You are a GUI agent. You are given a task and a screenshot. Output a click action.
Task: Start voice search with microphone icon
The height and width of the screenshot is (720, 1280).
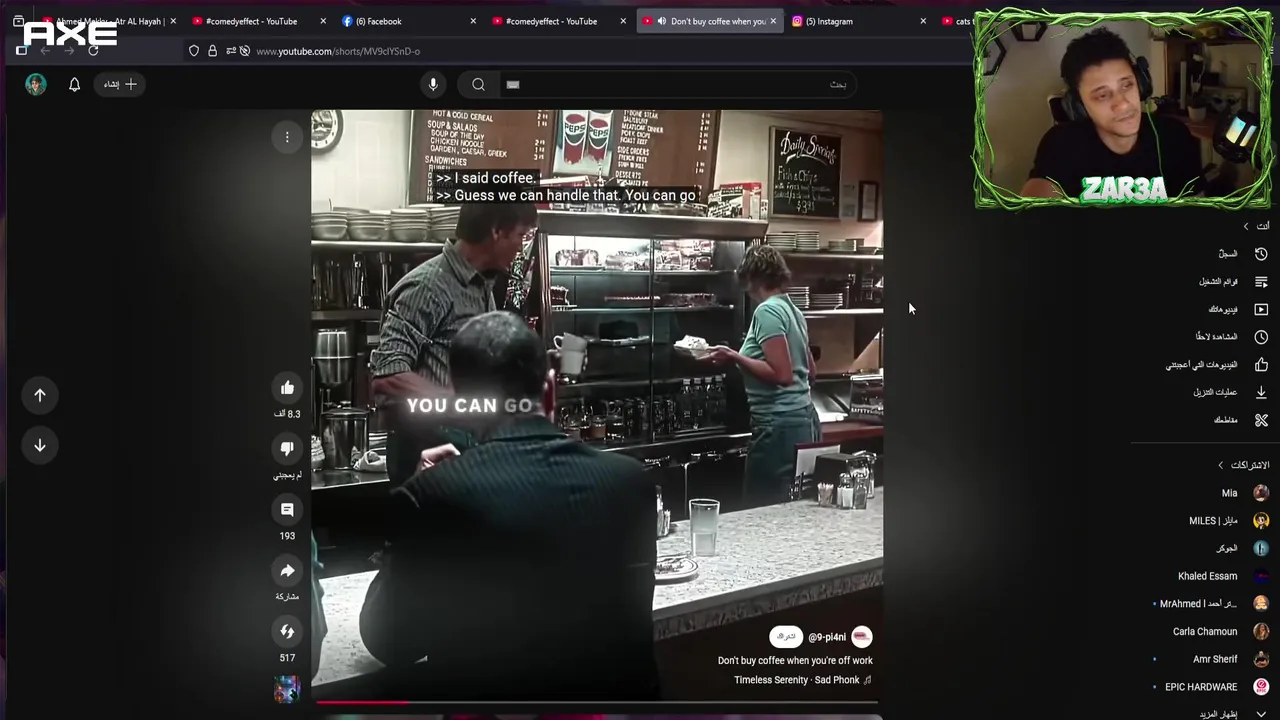coord(433,84)
